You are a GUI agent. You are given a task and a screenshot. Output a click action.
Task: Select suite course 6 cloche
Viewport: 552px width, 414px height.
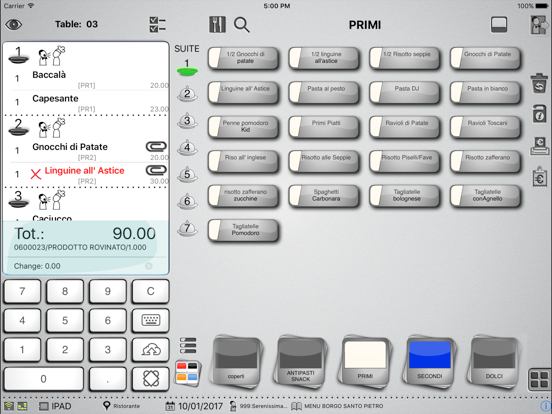point(187,201)
